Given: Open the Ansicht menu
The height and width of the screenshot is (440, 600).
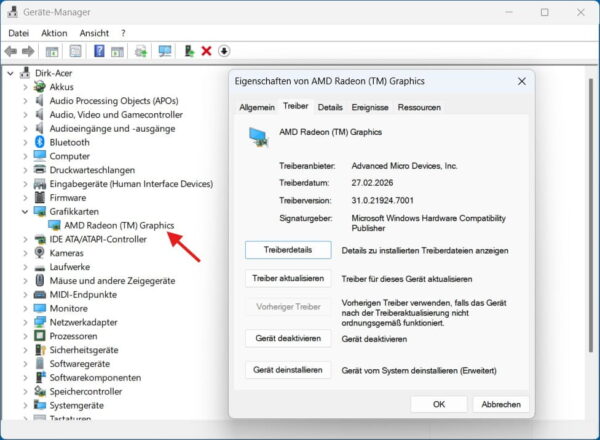Looking at the screenshot, I should point(94,33).
